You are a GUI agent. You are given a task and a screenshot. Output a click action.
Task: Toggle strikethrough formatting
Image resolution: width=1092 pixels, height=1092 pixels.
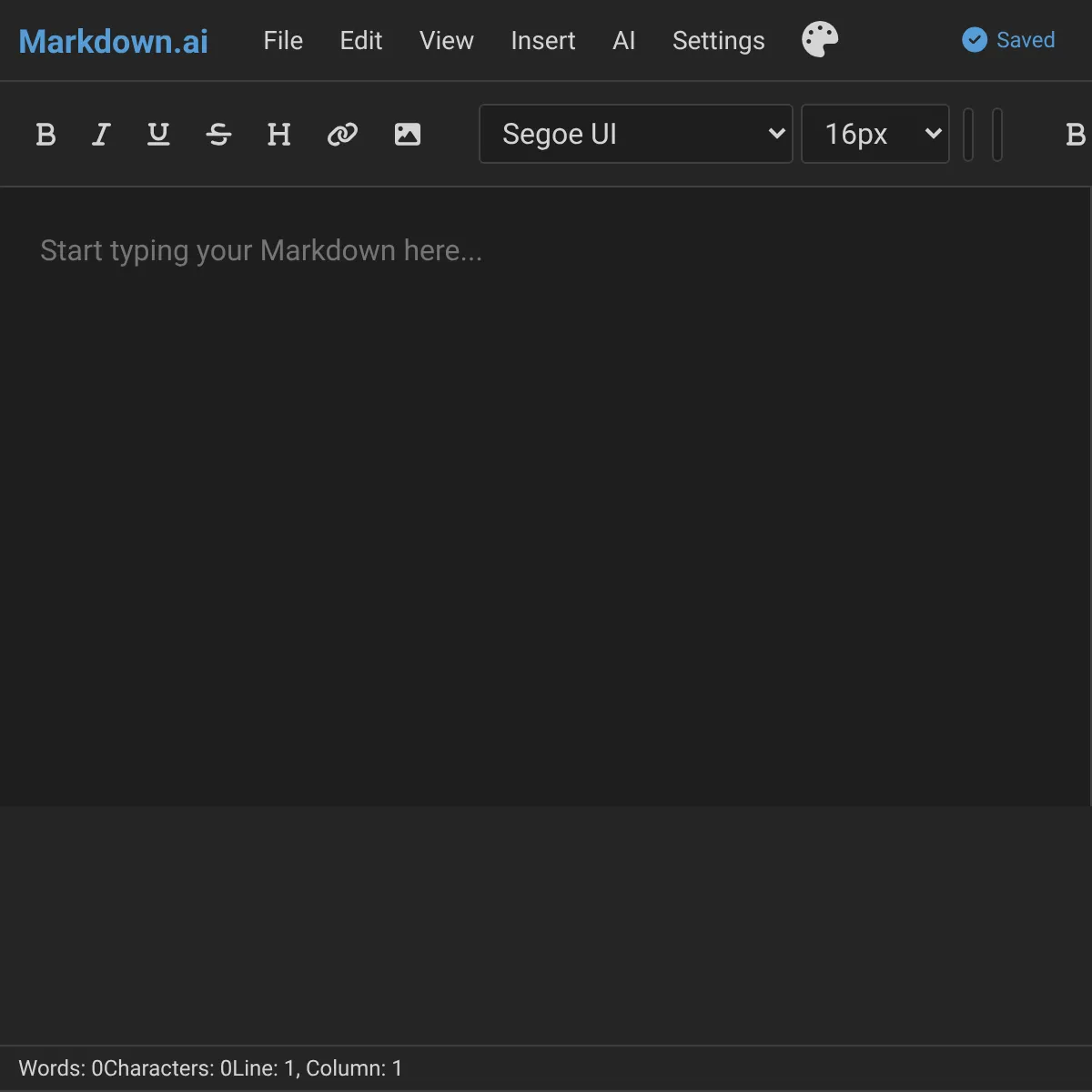tap(218, 134)
